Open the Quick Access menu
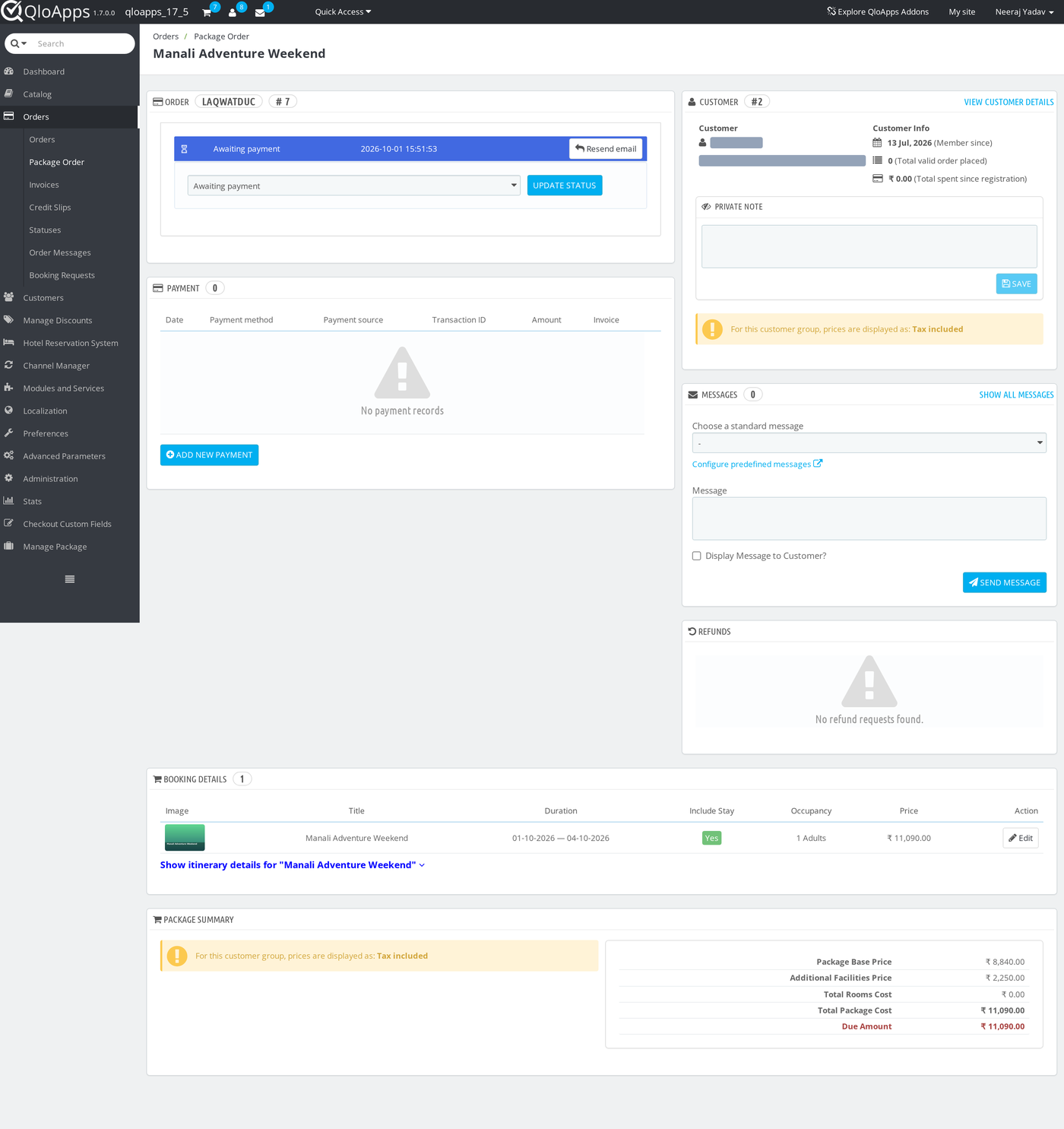Image resolution: width=1064 pixels, height=1129 pixels. click(343, 12)
